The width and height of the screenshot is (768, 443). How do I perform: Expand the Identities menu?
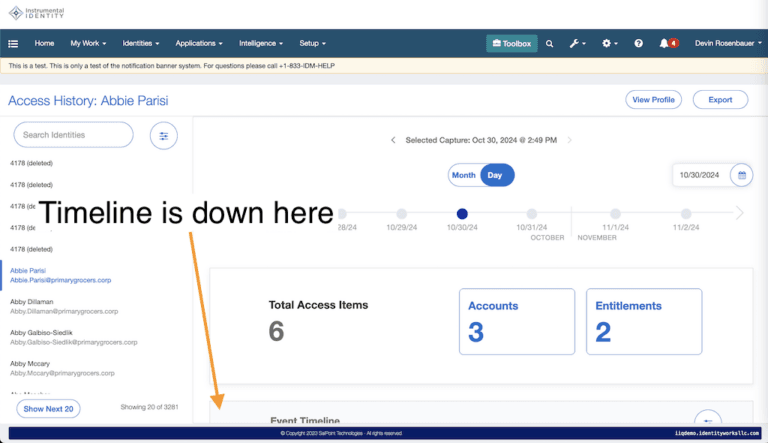tap(141, 44)
